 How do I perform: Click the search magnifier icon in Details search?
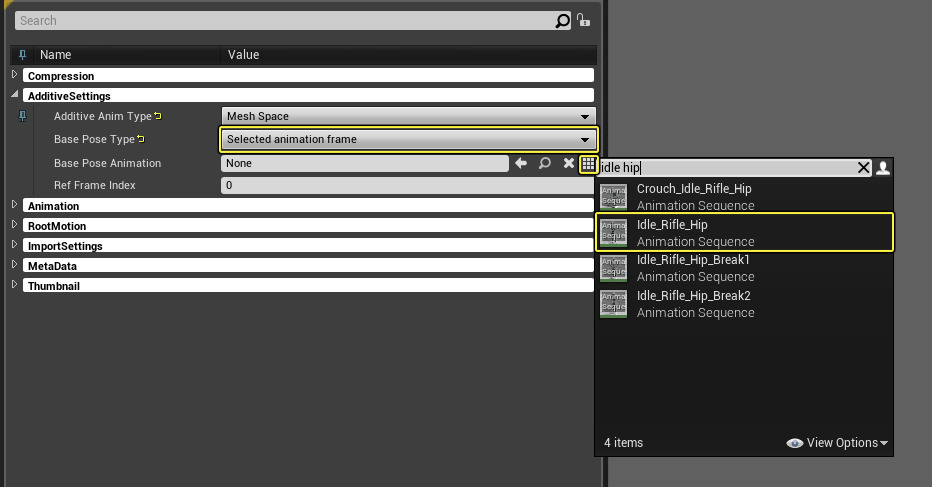pos(562,21)
